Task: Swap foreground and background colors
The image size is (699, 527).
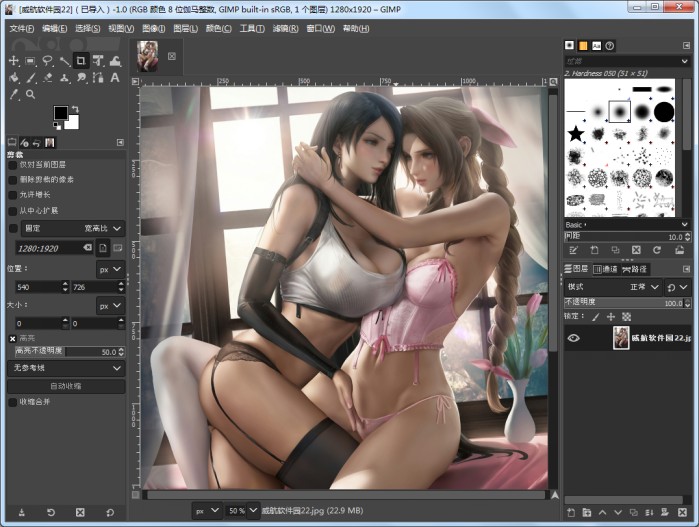Action: (x=75, y=109)
